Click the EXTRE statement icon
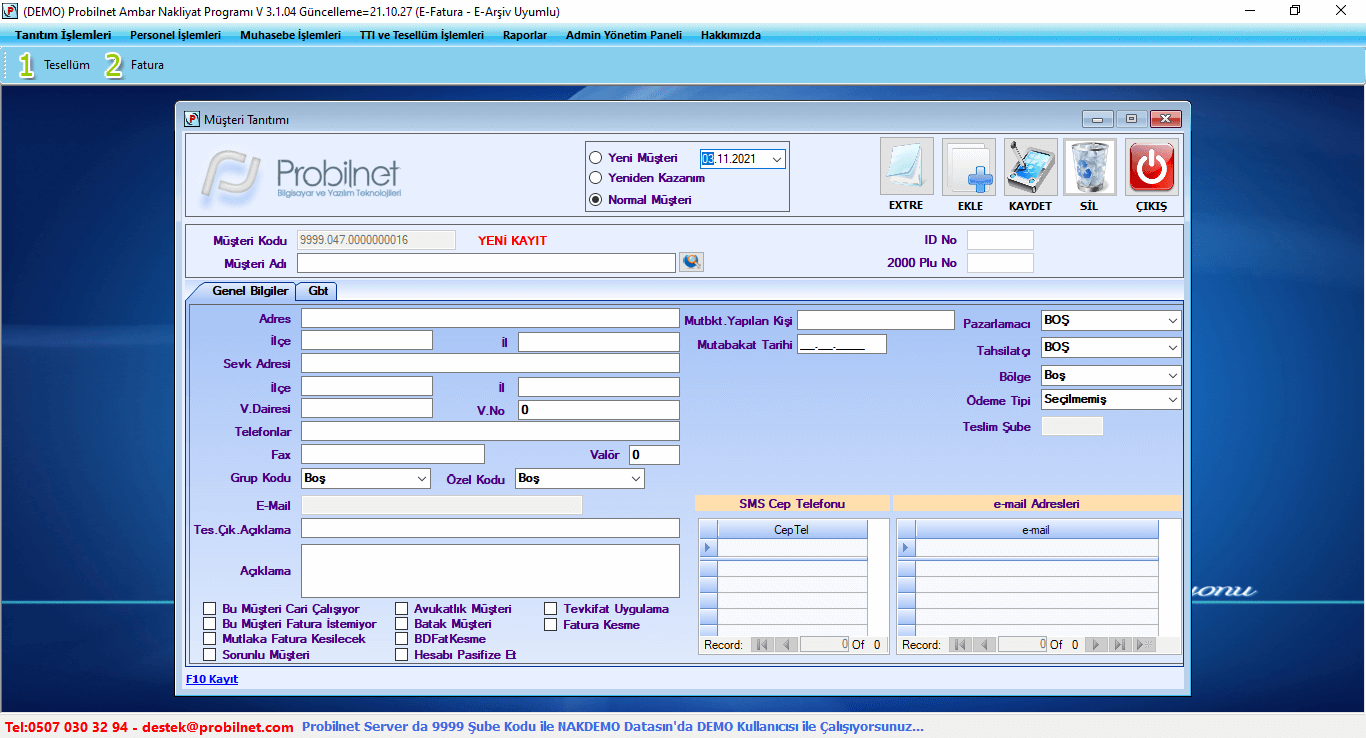This screenshot has height=738, width=1366. (906, 167)
